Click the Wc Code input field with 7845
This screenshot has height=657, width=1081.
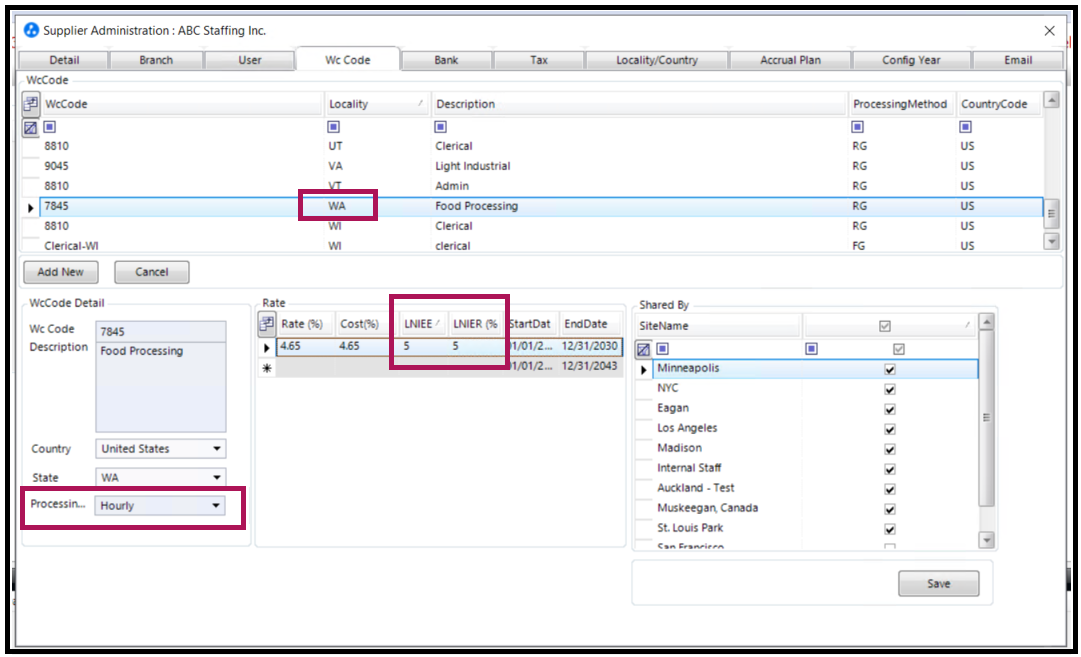point(161,332)
